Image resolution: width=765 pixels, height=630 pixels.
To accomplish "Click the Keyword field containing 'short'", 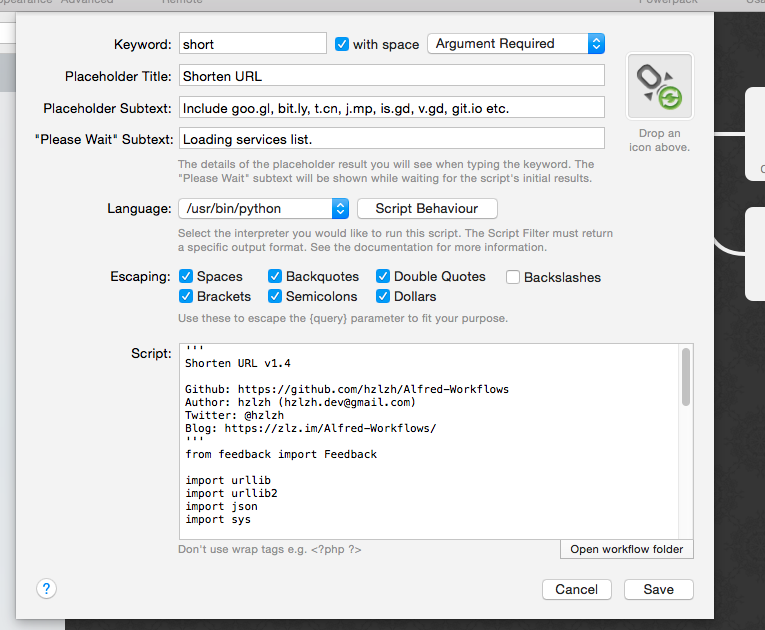I will tap(253, 43).
